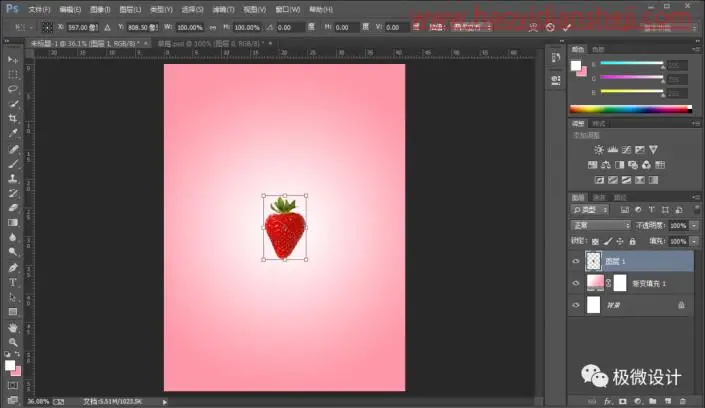Select the Blur tool
The width and height of the screenshot is (705, 408).
[13, 238]
